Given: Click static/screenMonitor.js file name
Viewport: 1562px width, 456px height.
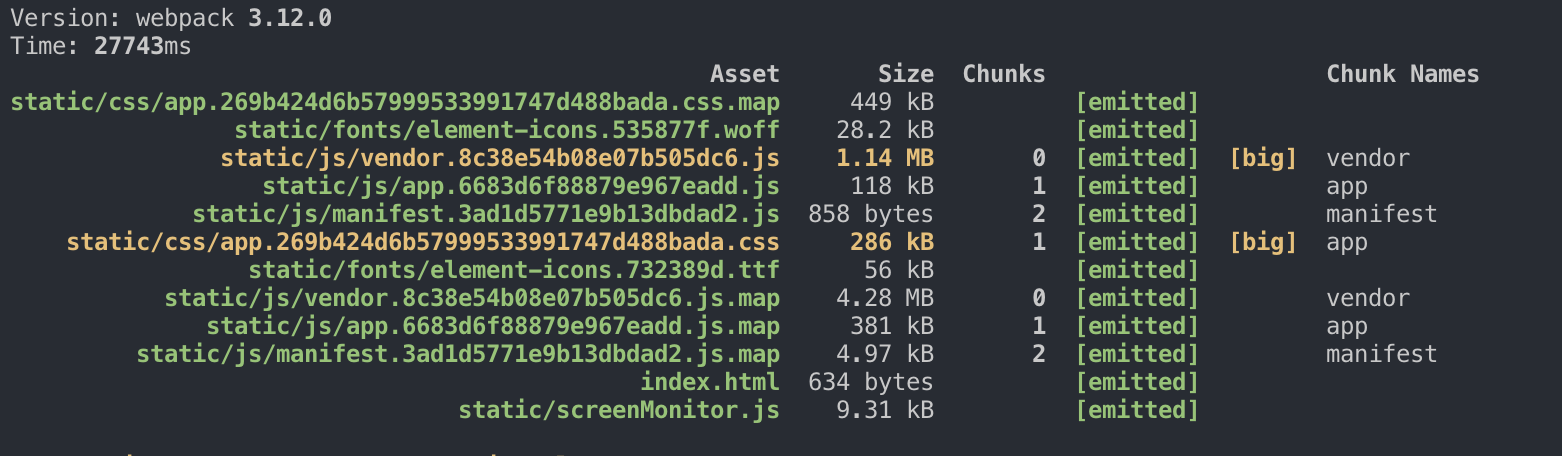Looking at the screenshot, I should (x=619, y=410).
